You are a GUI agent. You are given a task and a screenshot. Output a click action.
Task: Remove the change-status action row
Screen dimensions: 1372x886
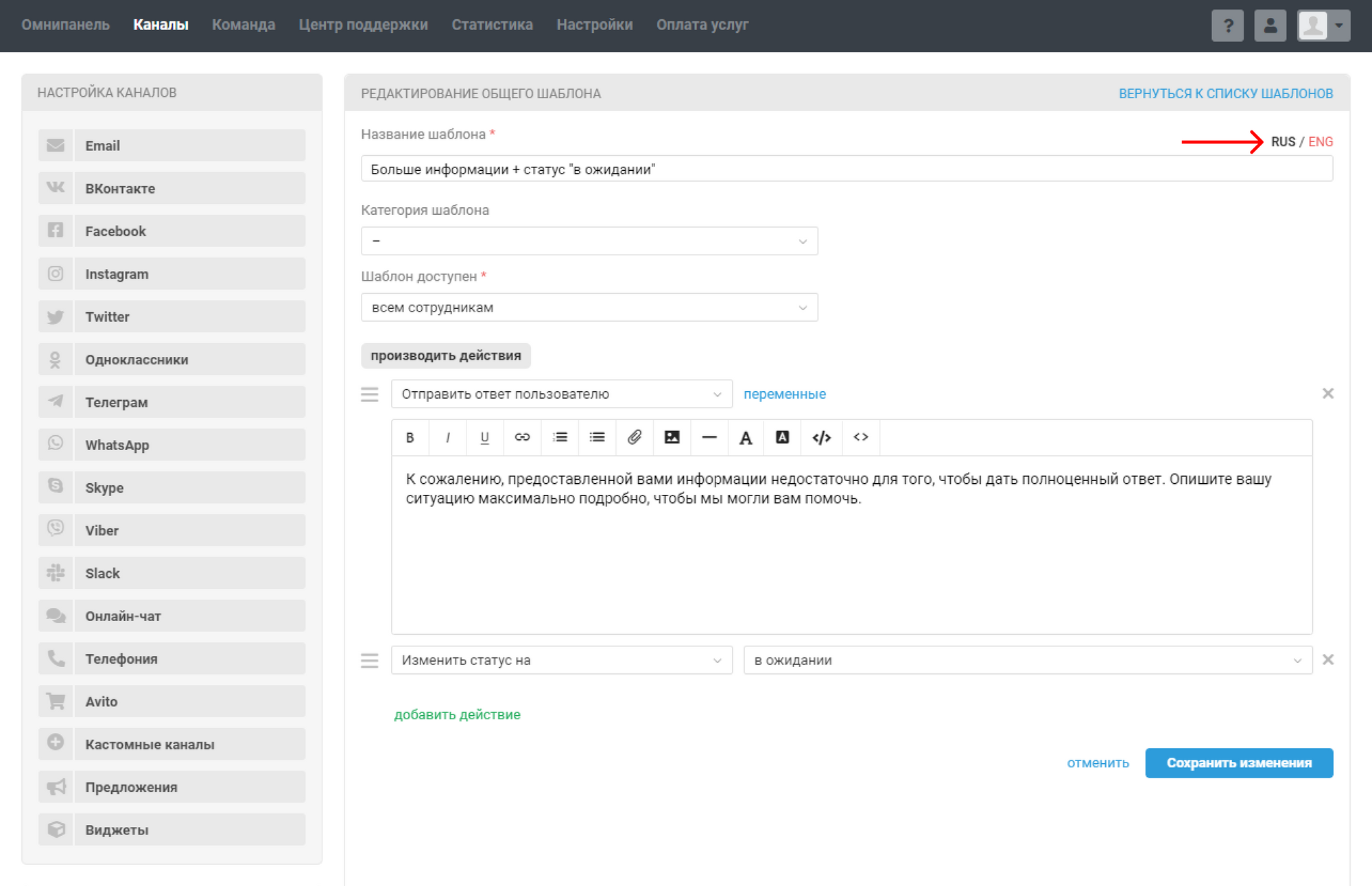(1328, 660)
